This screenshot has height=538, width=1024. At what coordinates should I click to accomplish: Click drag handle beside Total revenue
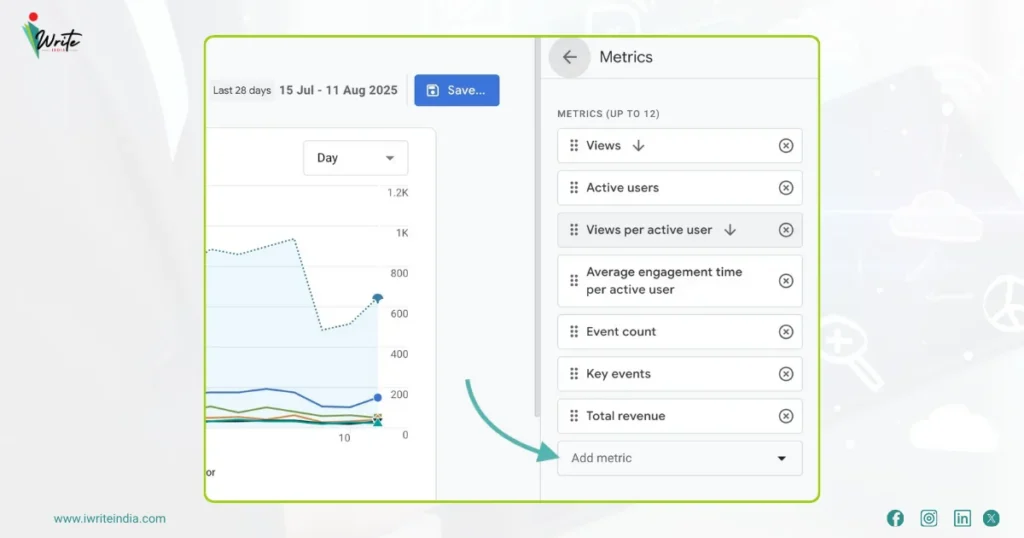click(x=574, y=416)
